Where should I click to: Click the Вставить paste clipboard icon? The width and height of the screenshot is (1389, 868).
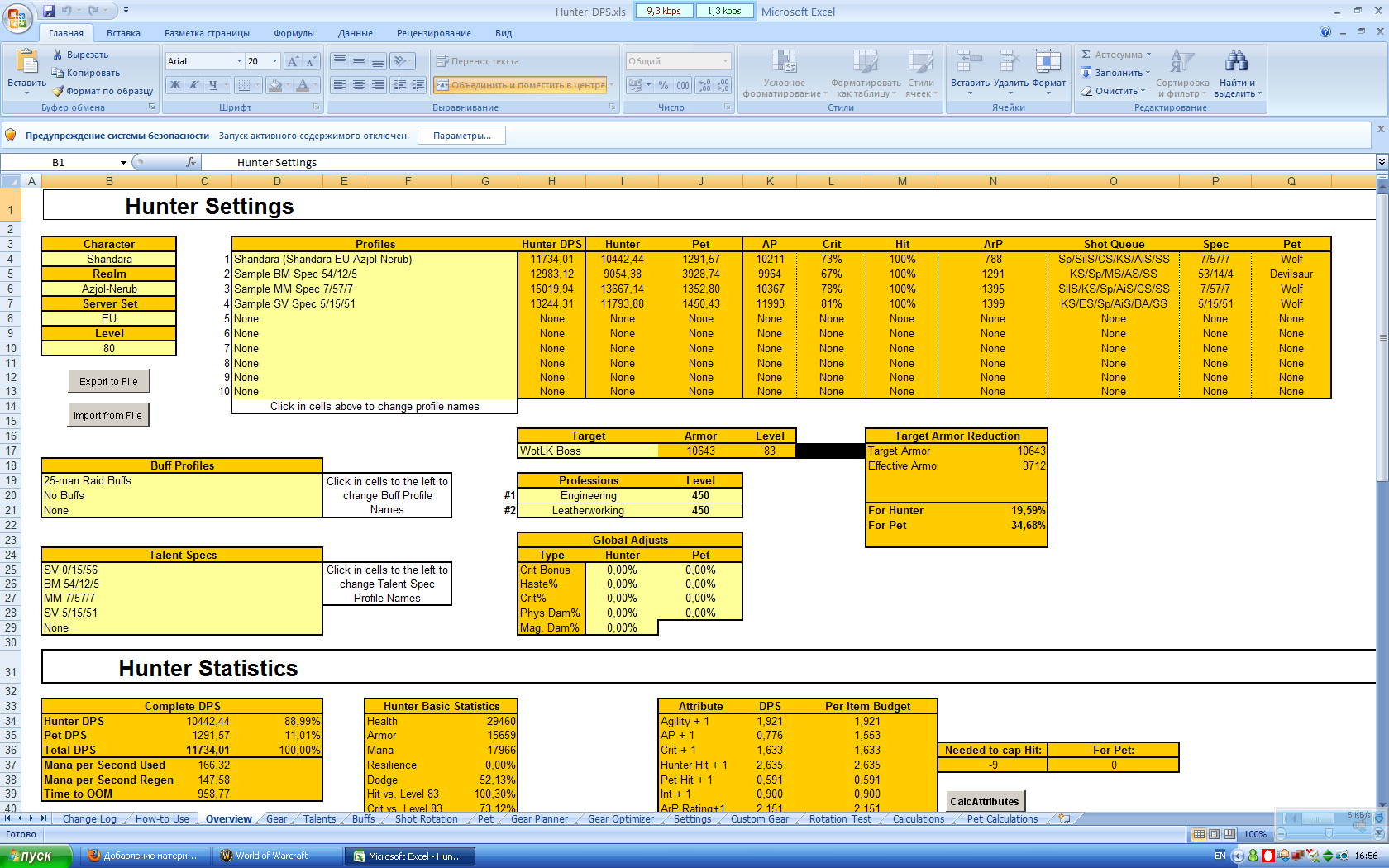tap(26, 62)
